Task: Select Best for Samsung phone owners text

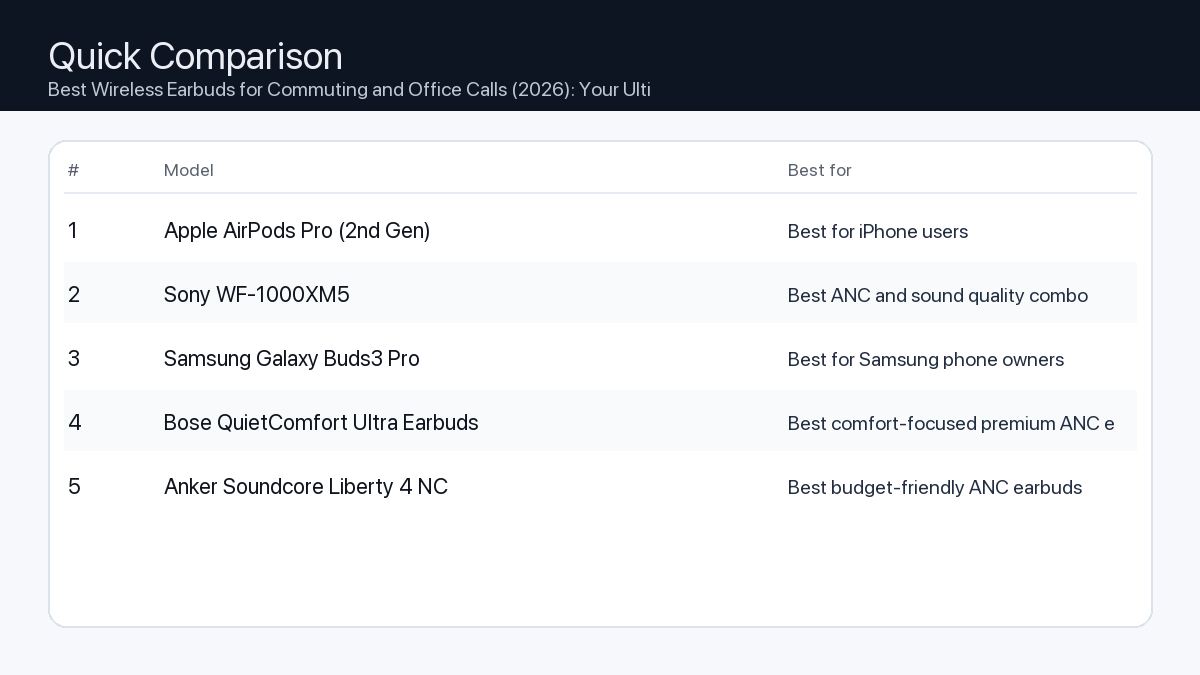Action: (x=925, y=360)
